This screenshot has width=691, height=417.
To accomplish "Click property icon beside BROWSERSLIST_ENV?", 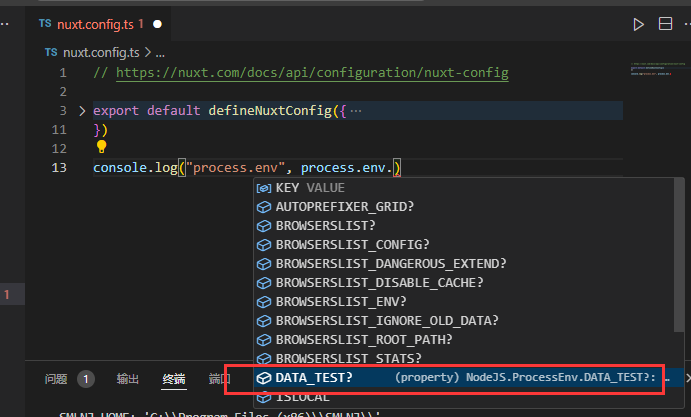I will tap(264, 302).
